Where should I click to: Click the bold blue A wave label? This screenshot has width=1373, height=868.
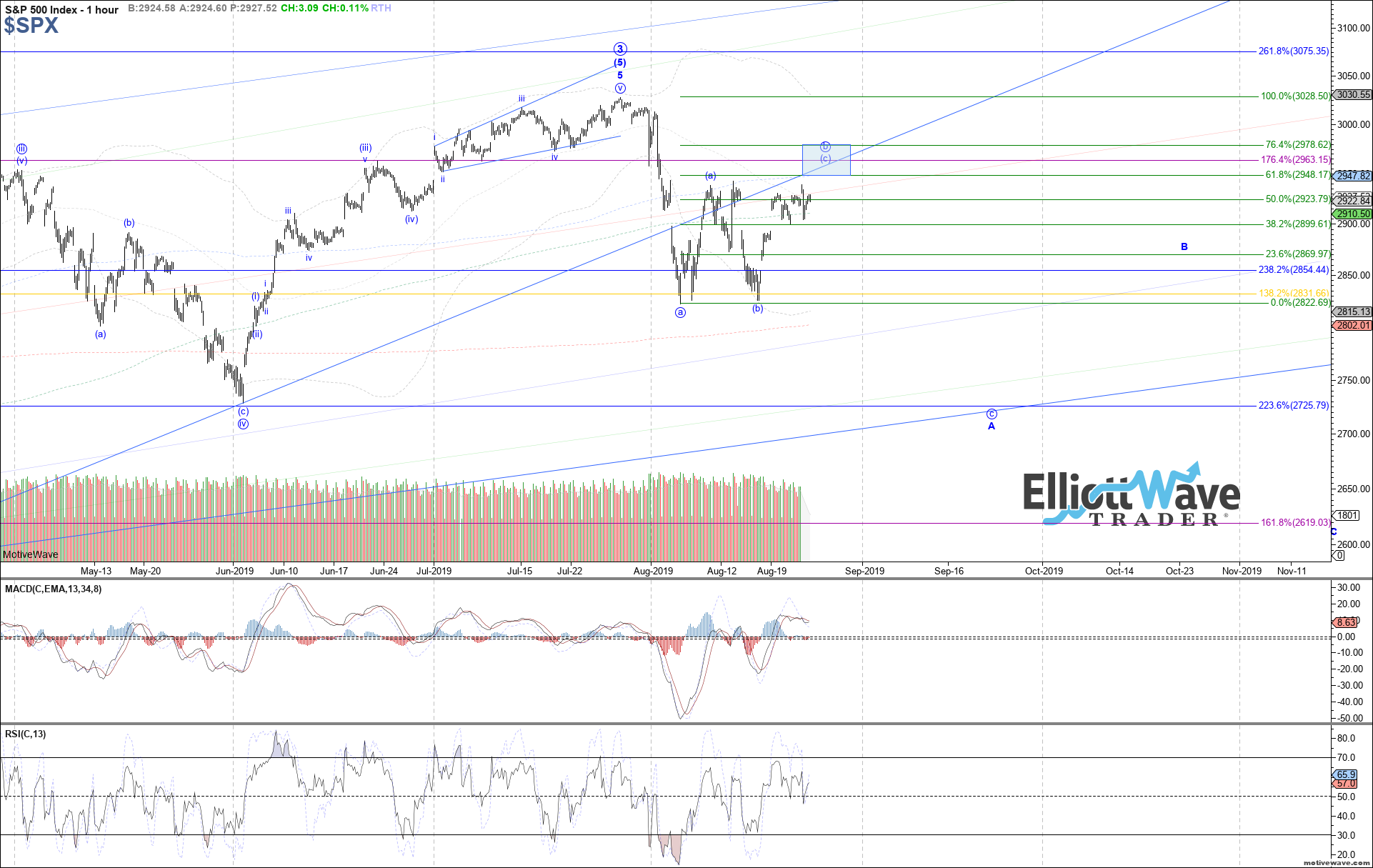(992, 426)
